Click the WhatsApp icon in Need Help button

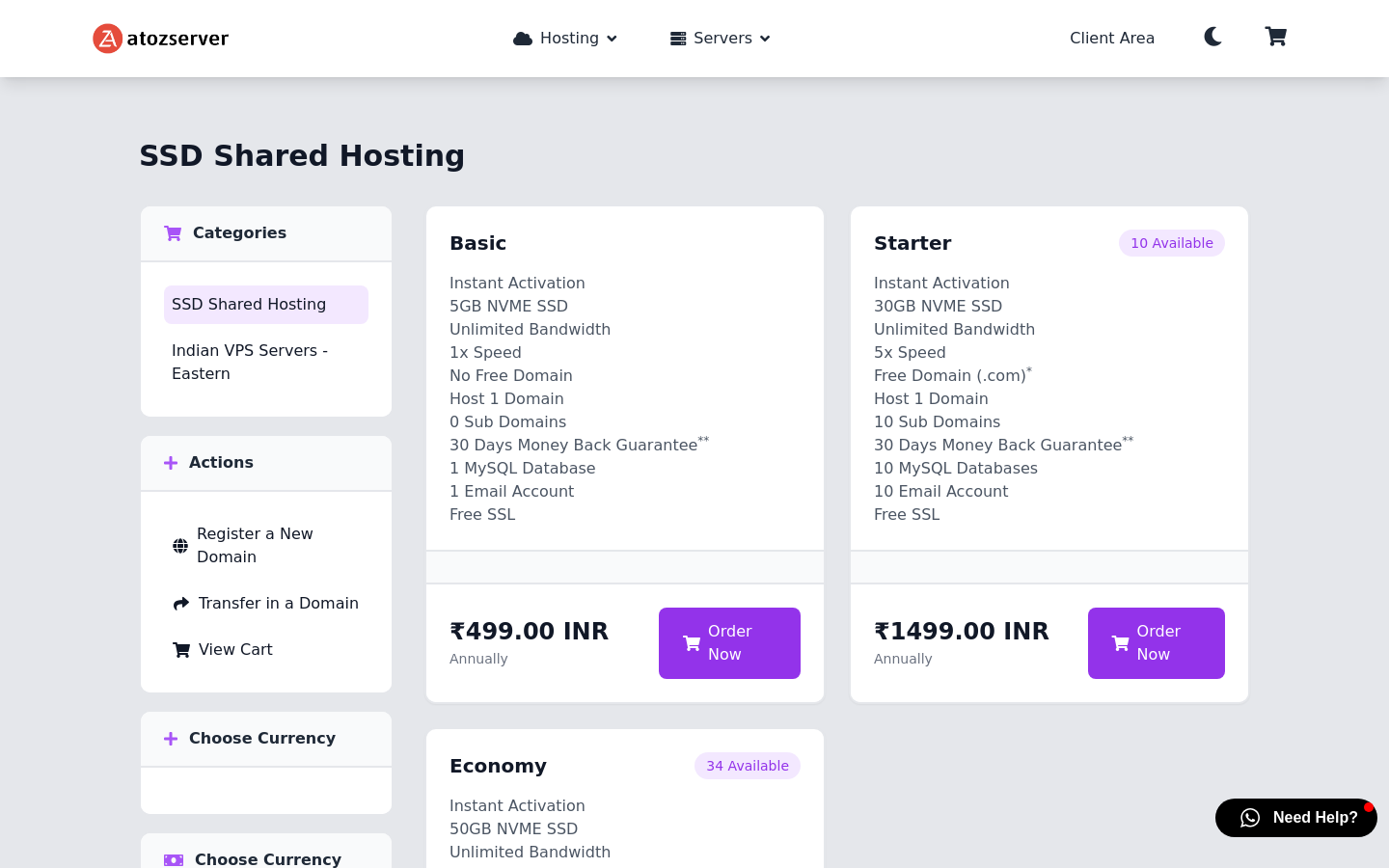[x=1250, y=818]
